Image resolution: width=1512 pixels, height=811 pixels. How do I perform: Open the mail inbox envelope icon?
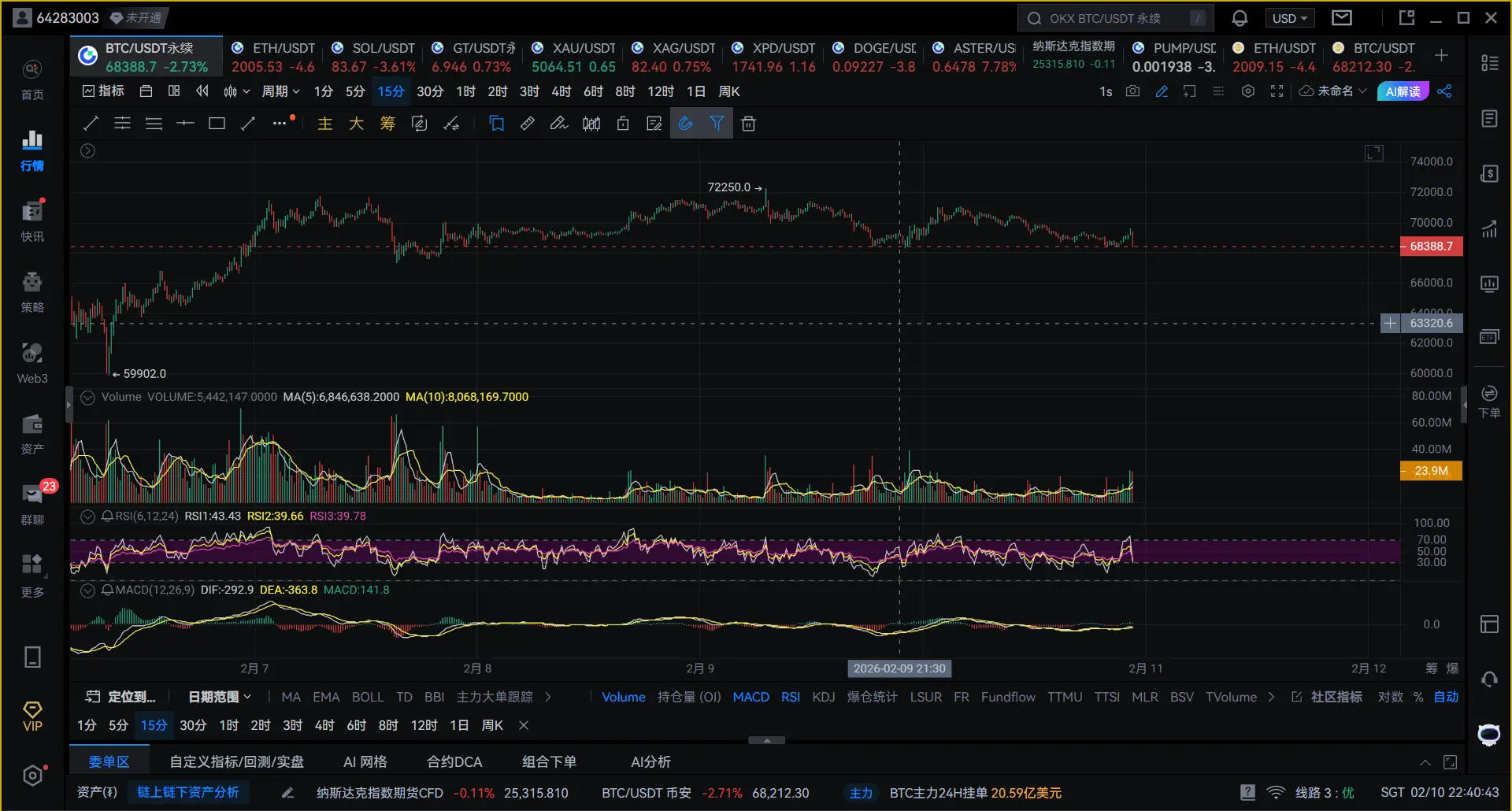point(1342,18)
